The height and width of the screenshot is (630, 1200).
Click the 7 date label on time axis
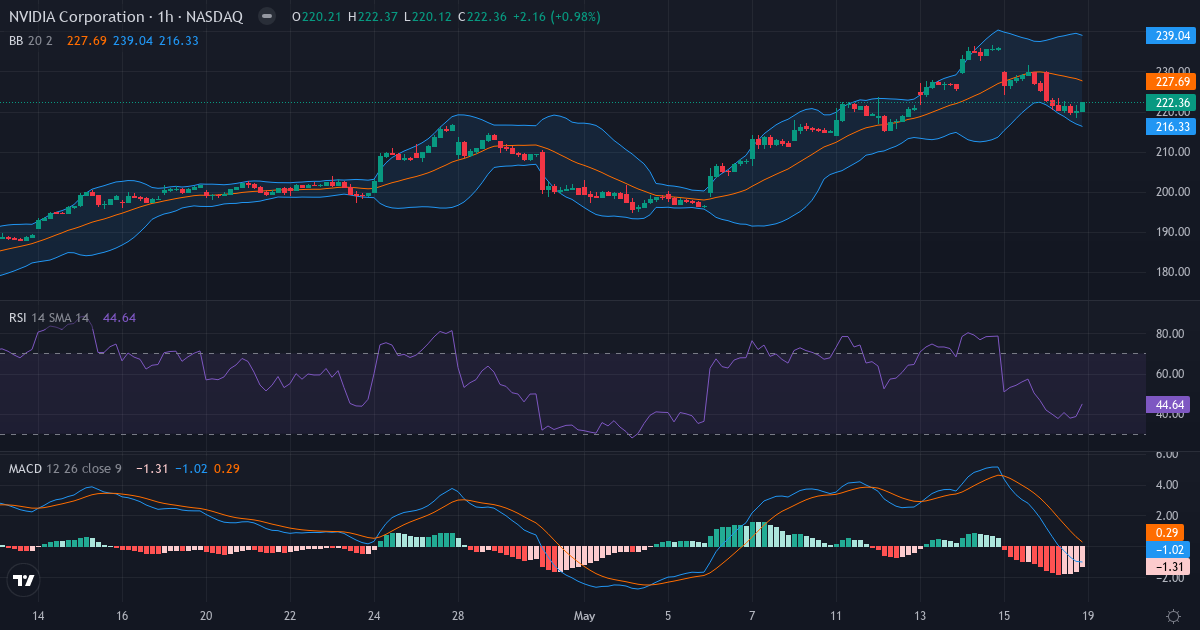752,616
